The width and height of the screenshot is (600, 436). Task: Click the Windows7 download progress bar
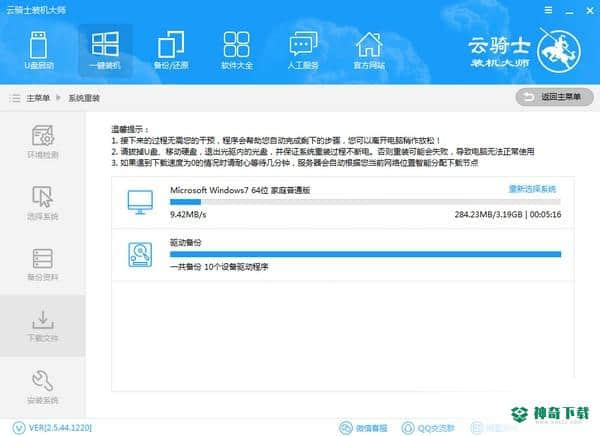[x=365, y=202]
